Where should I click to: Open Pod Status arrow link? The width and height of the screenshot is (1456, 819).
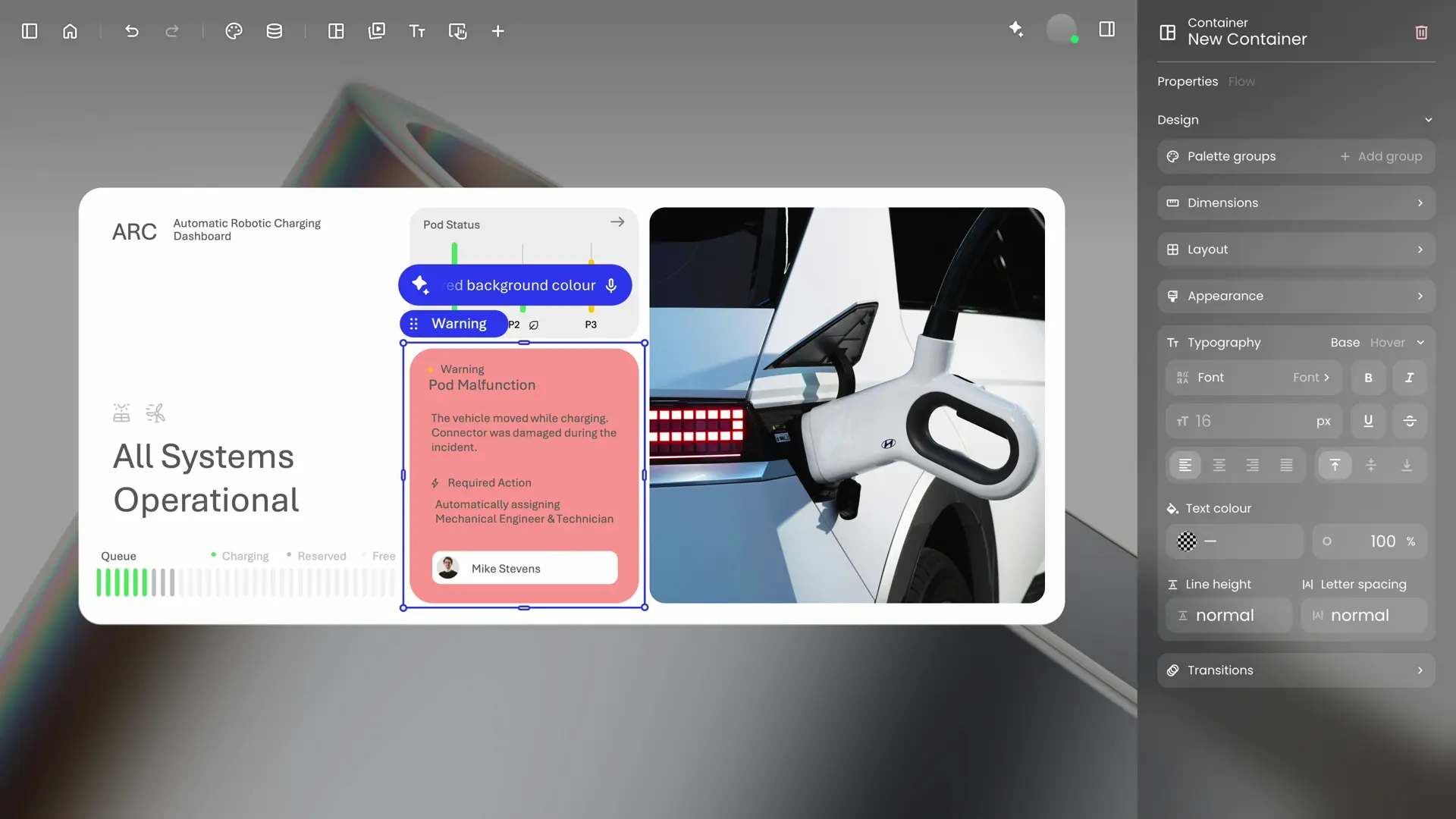coord(617,222)
